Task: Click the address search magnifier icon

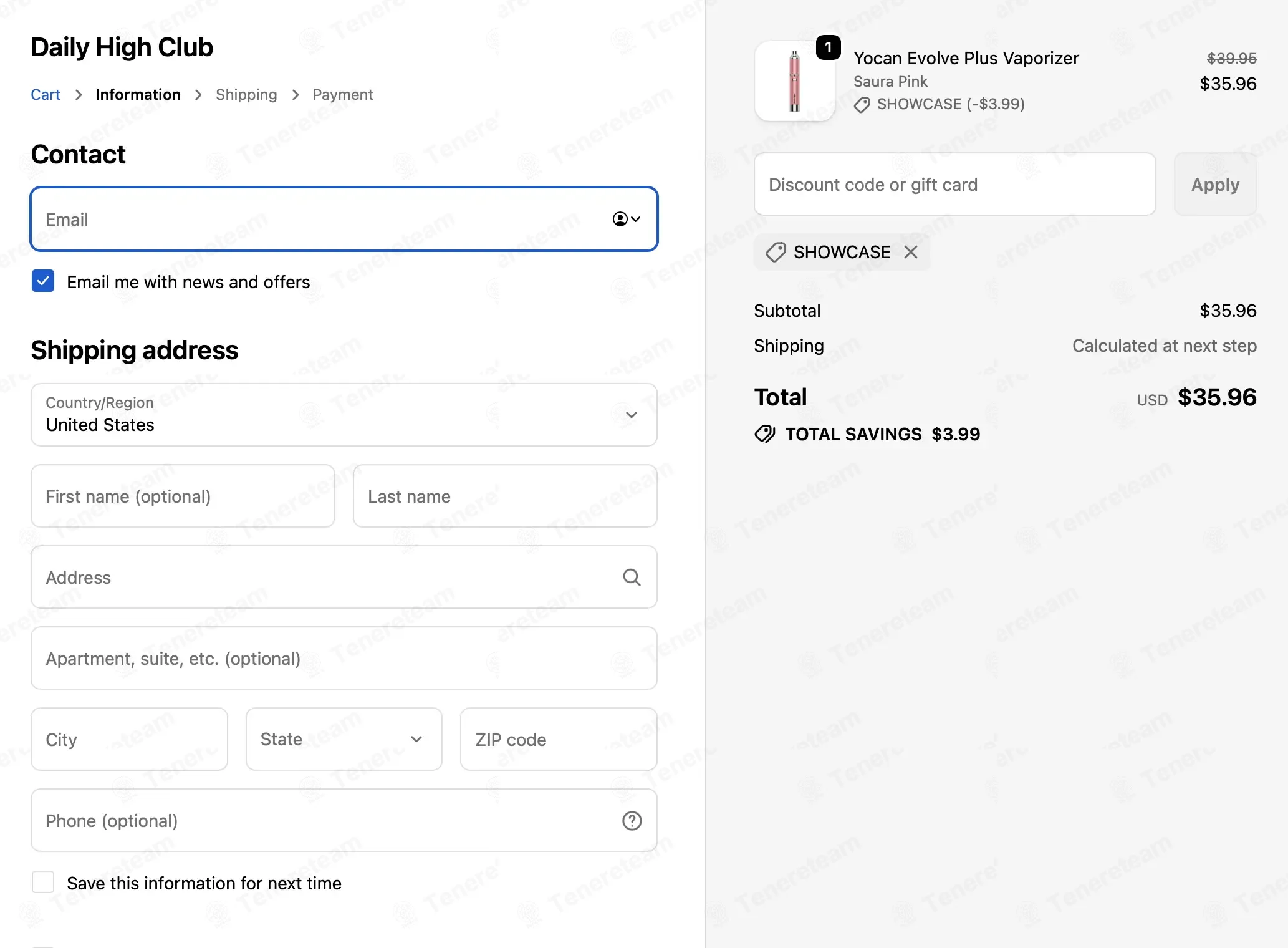Action: pyautogui.click(x=632, y=577)
